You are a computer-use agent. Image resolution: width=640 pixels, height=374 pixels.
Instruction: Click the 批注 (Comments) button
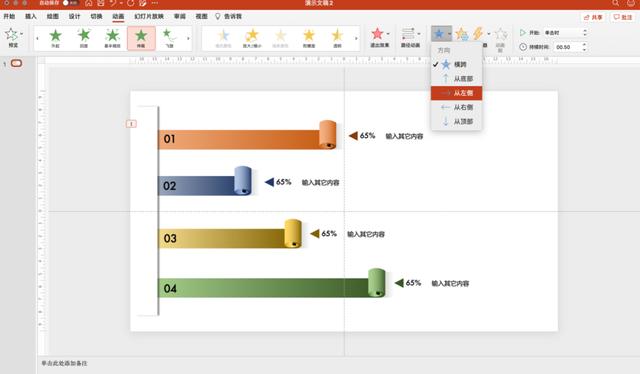(623, 17)
